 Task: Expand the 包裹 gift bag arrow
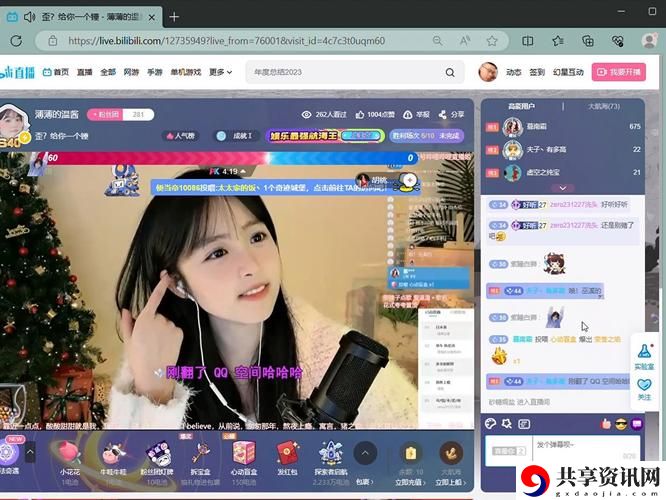point(365,453)
